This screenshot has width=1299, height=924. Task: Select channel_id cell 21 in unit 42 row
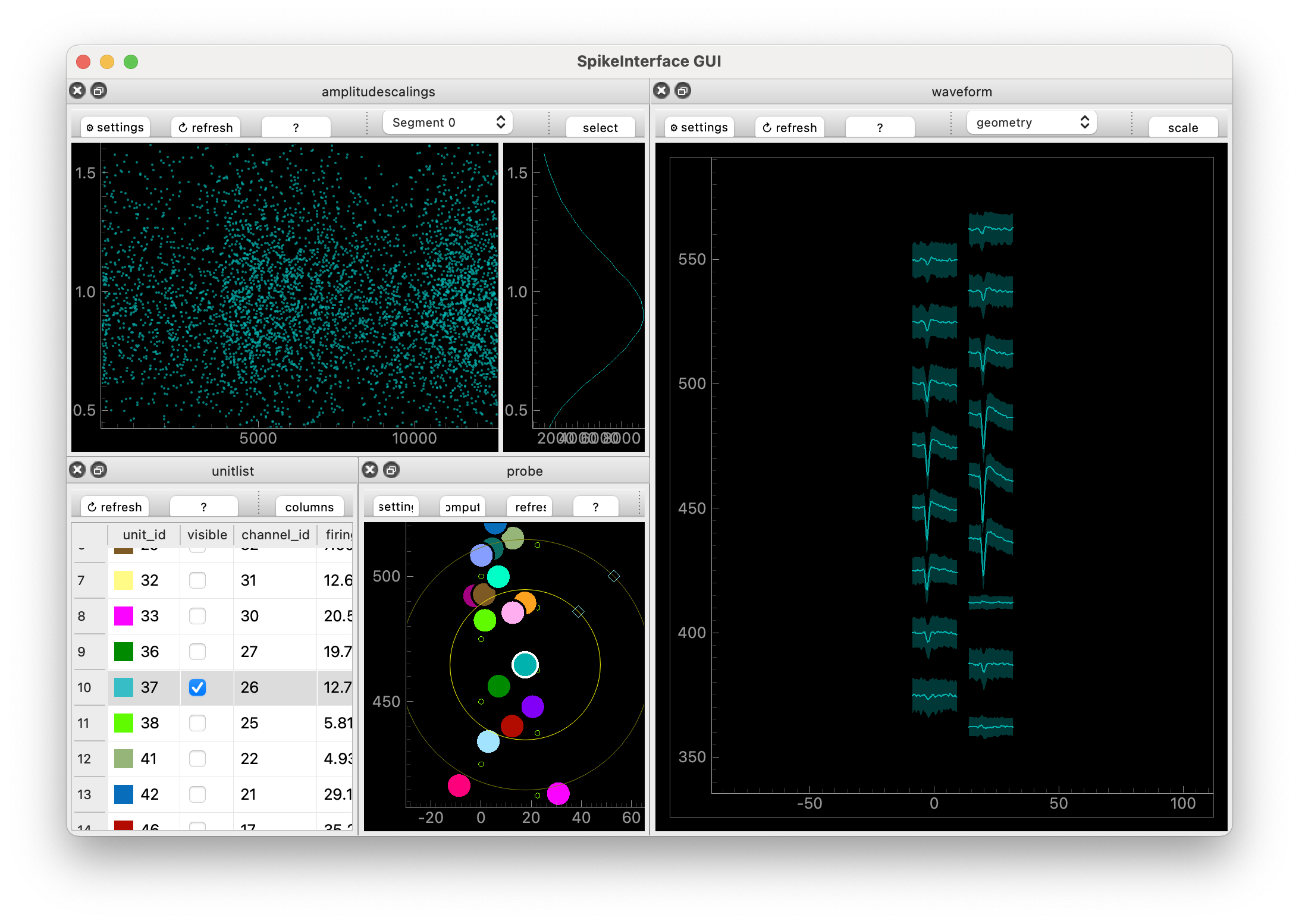click(275, 794)
